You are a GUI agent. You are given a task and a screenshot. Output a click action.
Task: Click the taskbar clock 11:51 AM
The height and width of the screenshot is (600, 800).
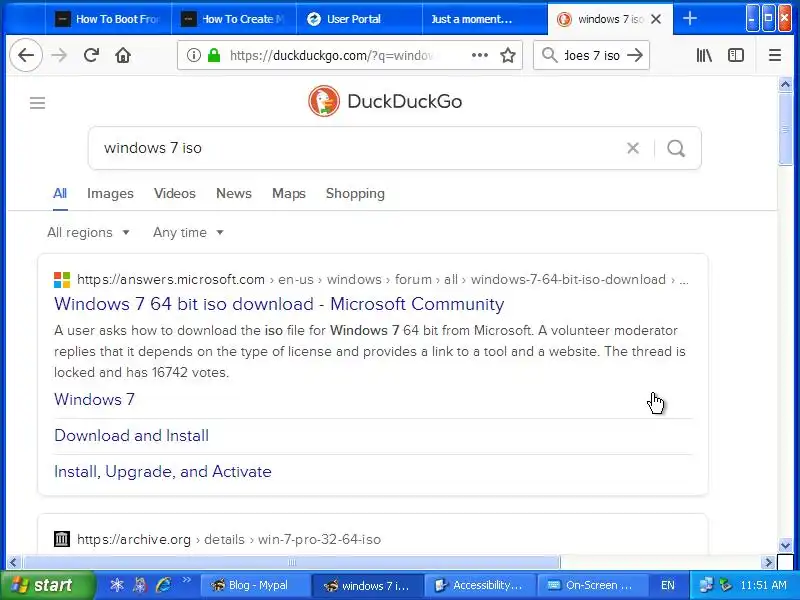(763, 585)
